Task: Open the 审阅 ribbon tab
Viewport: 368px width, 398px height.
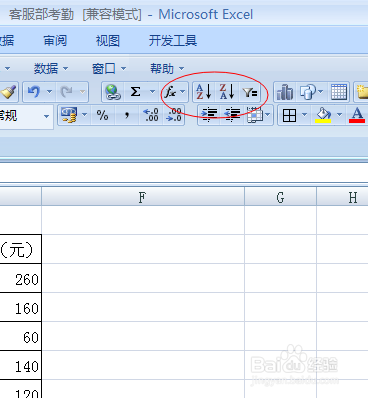Action: pos(55,41)
